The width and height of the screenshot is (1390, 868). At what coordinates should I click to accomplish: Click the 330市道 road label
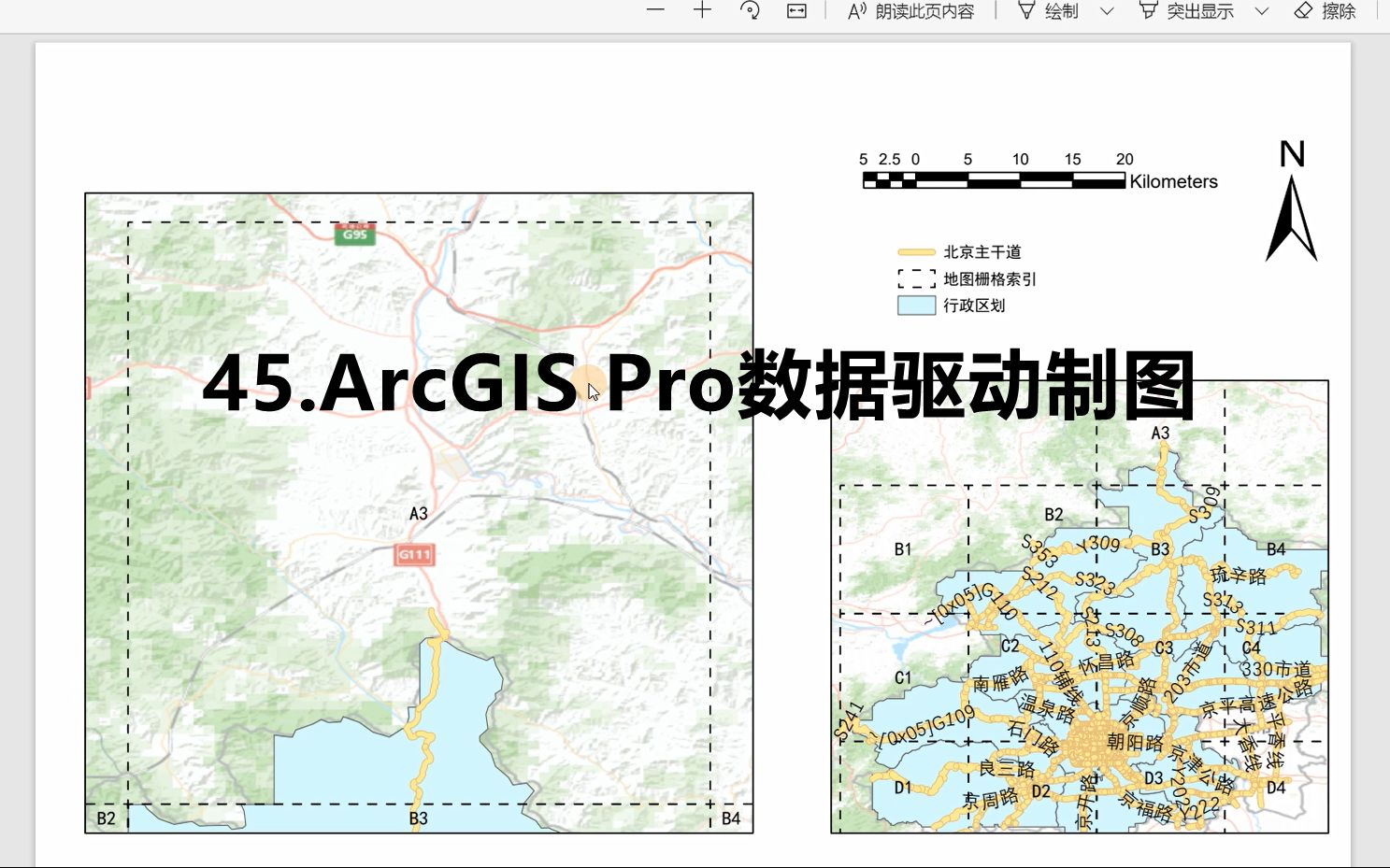(1276, 669)
